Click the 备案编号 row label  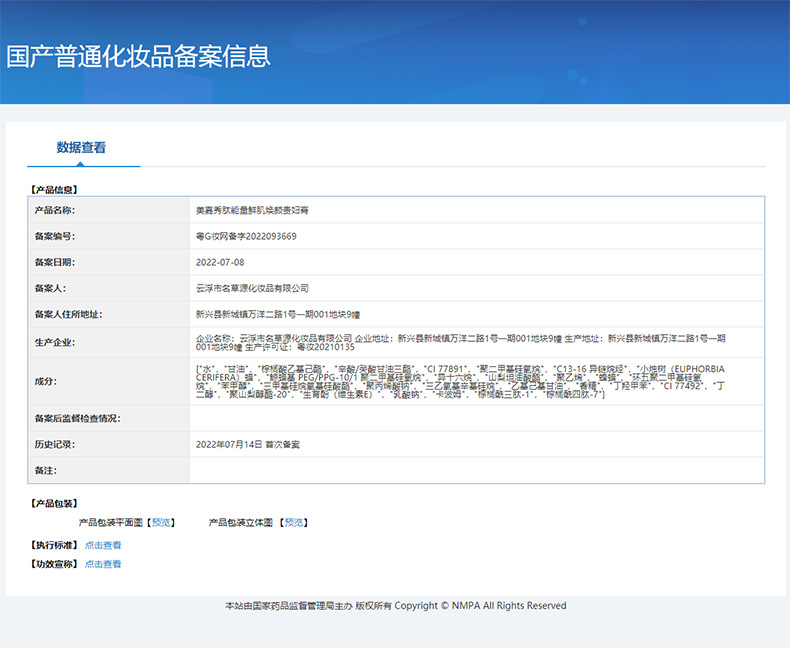55,236
